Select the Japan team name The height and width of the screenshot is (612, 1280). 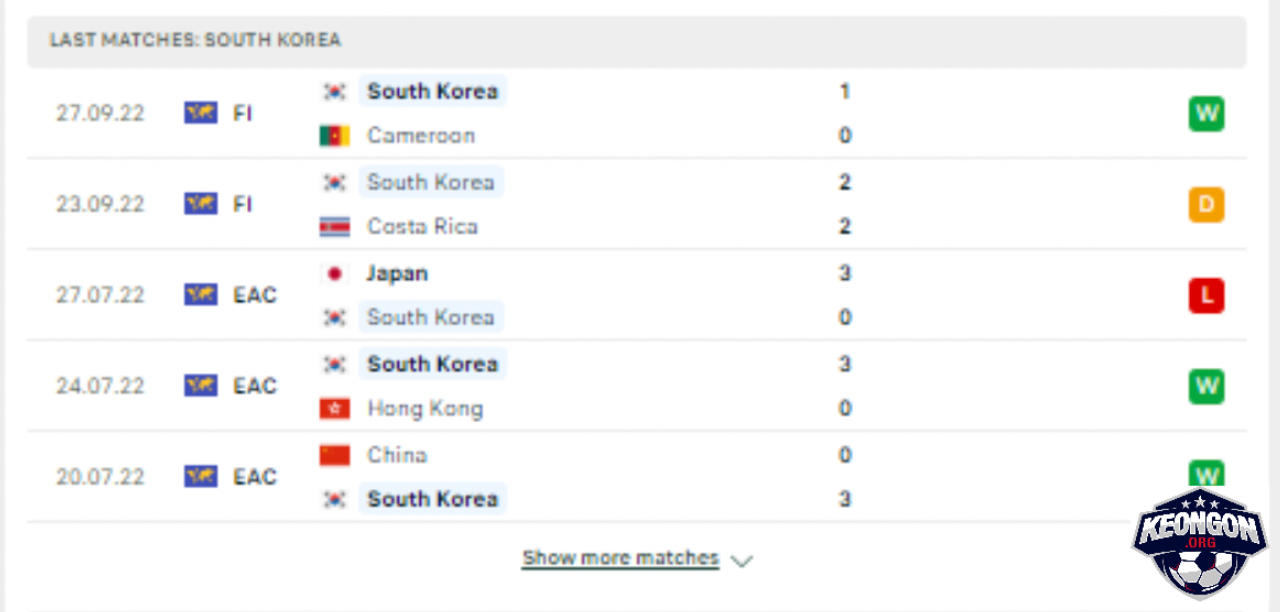pos(397,273)
